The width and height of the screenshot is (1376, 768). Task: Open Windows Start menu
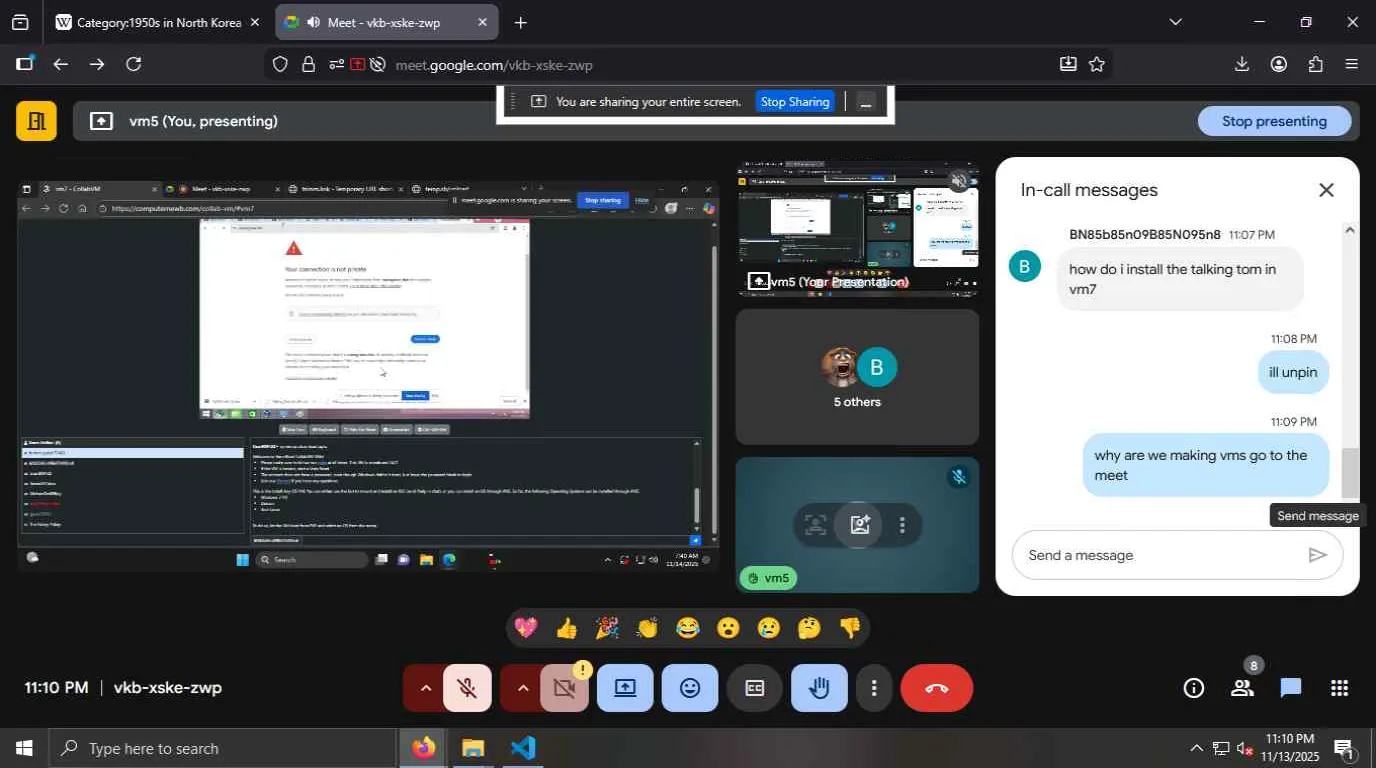point(24,748)
